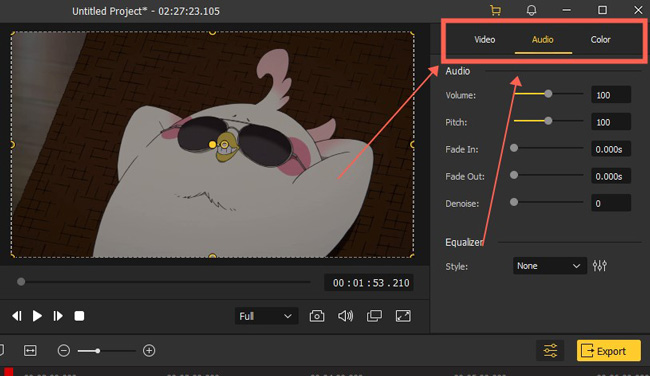650x376 pixels.
Task: Click the Fade Out slider handle
Action: [514, 175]
